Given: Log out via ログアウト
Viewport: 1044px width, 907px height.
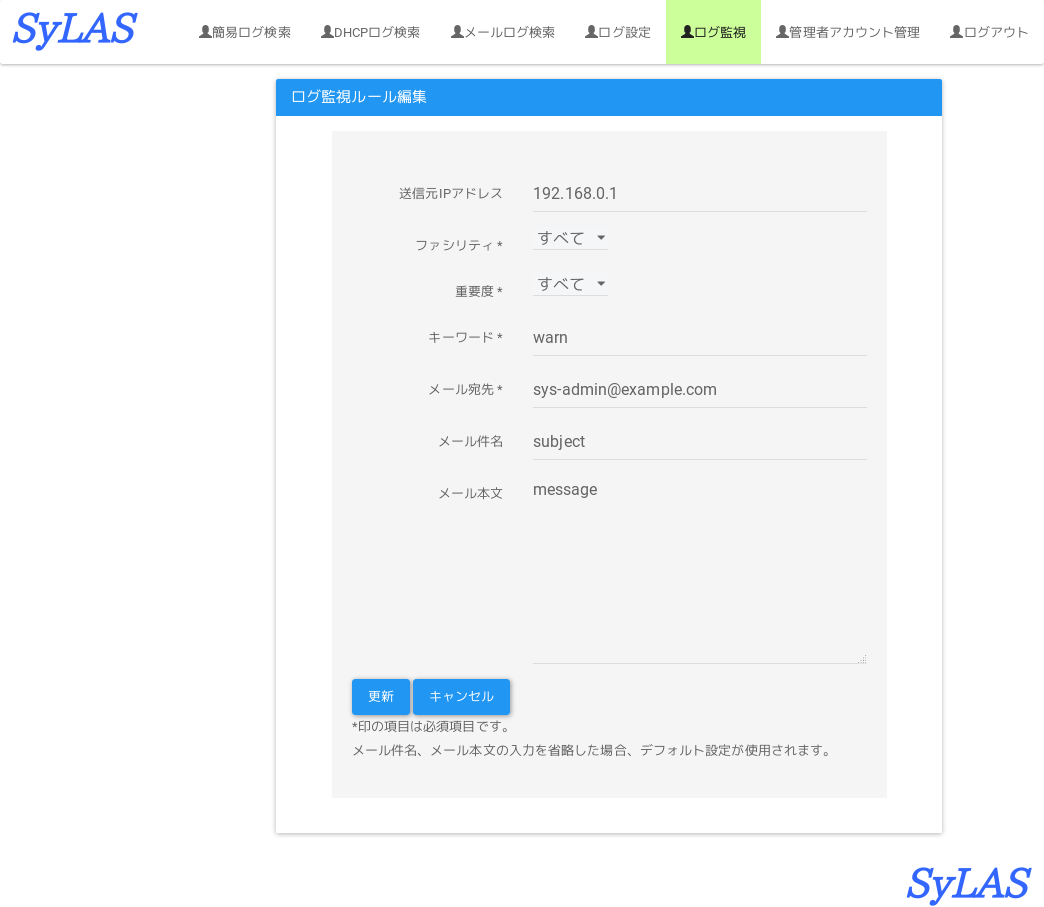Looking at the screenshot, I should click(989, 32).
